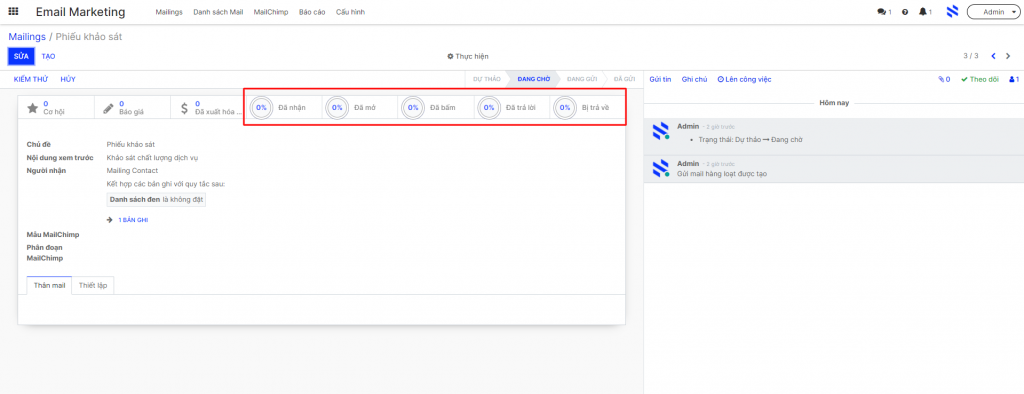Click the Email Marketing app title

pos(80,12)
